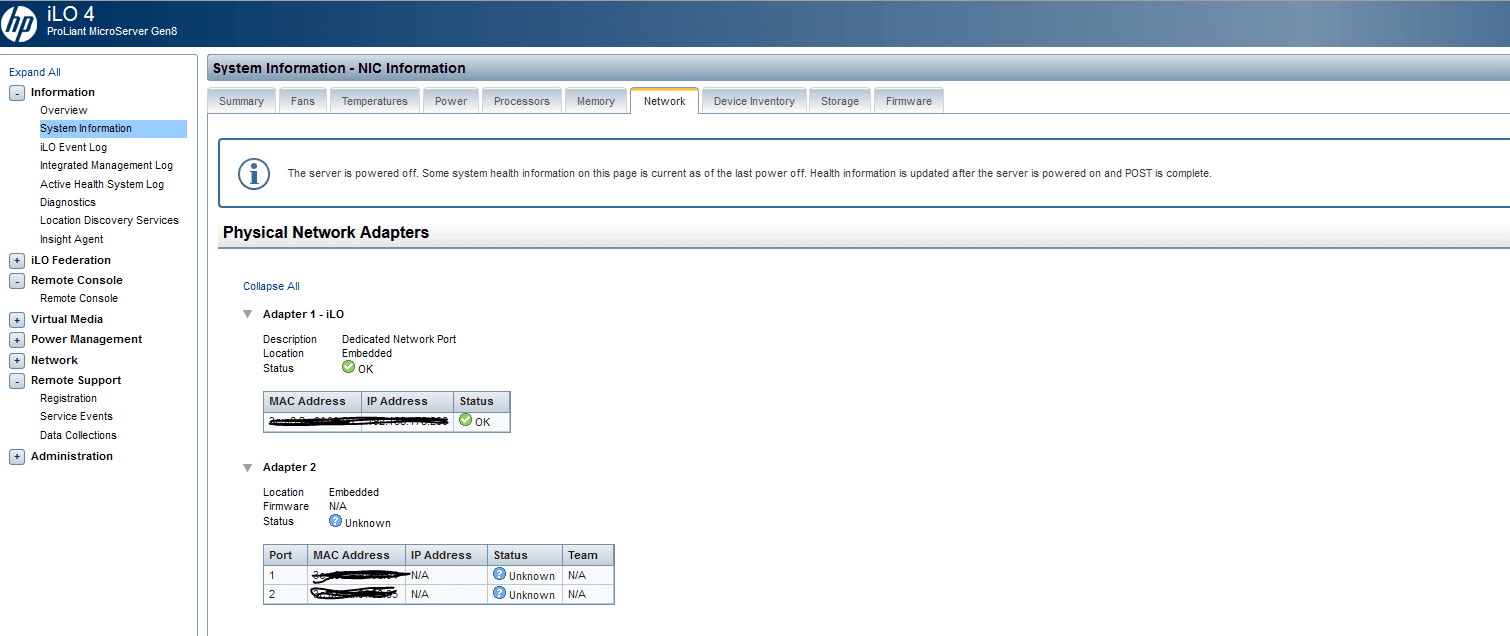The height and width of the screenshot is (636, 1510).
Task: Click the MAC Address header in Adapter 1 table
Action: coord(313,401)
